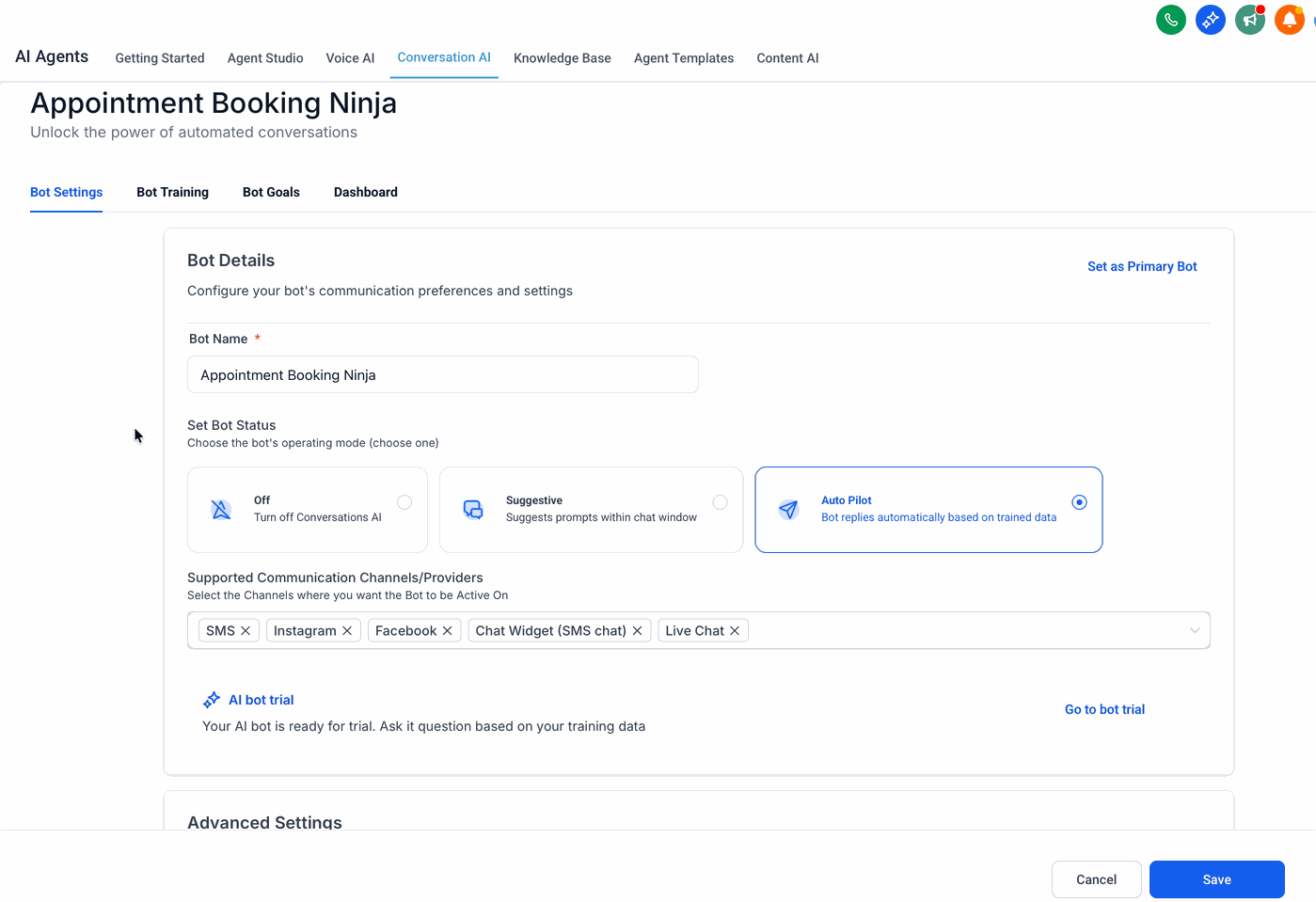View the bot Dashboard sub-tab
The width and height of the screenshot is (1316, 902).
tap(366, 192)
